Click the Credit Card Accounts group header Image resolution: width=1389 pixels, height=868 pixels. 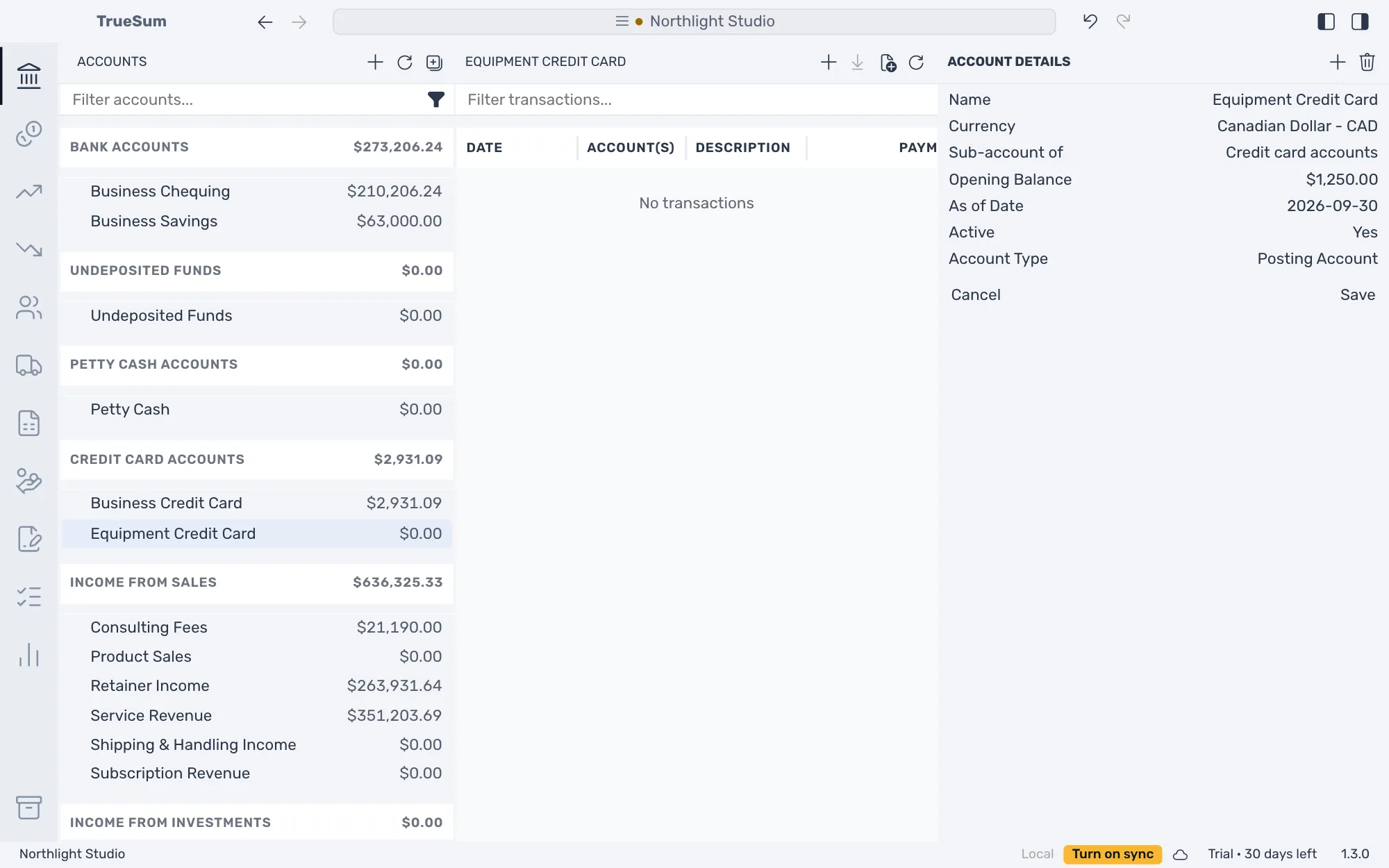[257, 460]
